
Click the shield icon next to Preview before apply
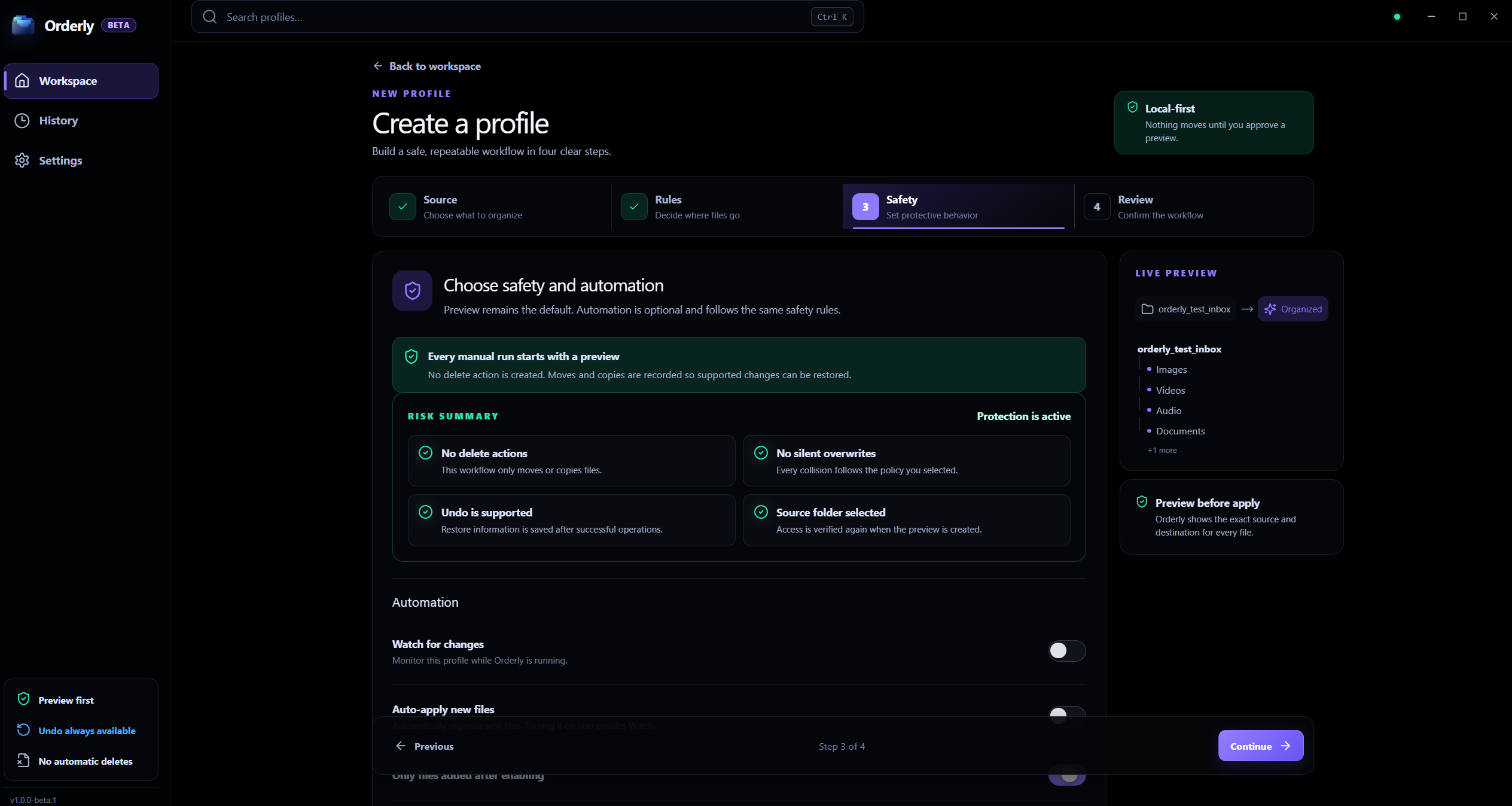coord(1142,502)
